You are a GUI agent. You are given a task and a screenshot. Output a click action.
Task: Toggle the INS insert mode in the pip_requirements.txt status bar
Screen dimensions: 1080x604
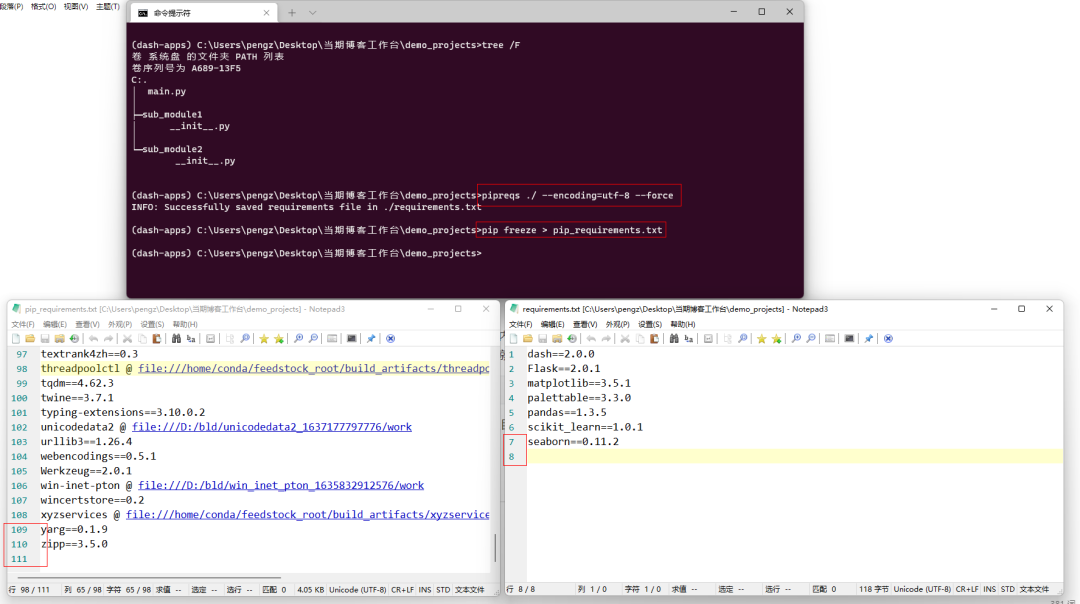pos(424,590)
